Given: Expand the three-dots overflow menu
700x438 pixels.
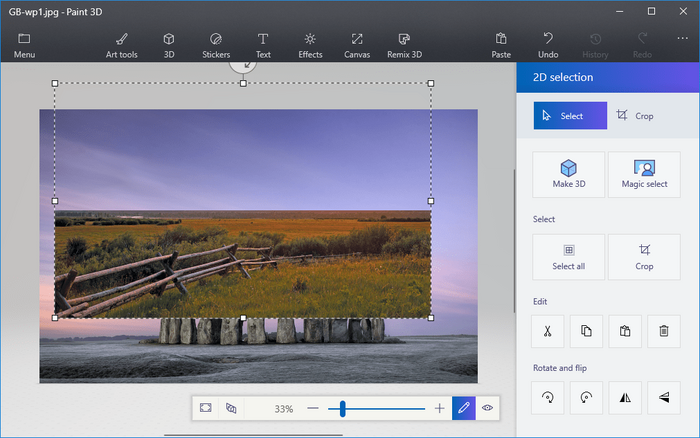Looking at the screenshot, I should pos(682,39).
